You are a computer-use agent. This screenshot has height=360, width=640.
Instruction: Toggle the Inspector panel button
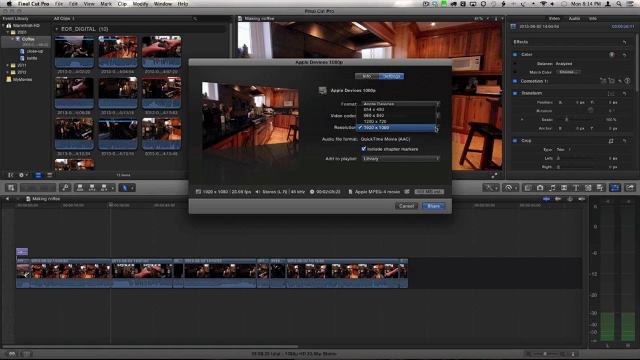click(x=615, y=188)
